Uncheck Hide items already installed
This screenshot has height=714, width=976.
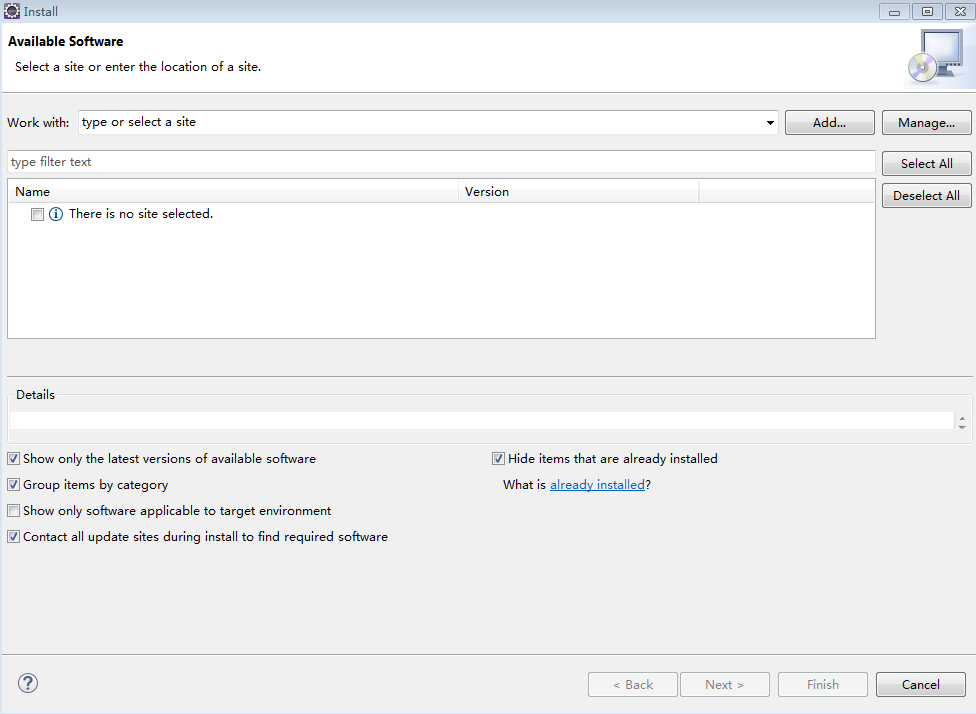pyautogui.click(x=498, y=459)
